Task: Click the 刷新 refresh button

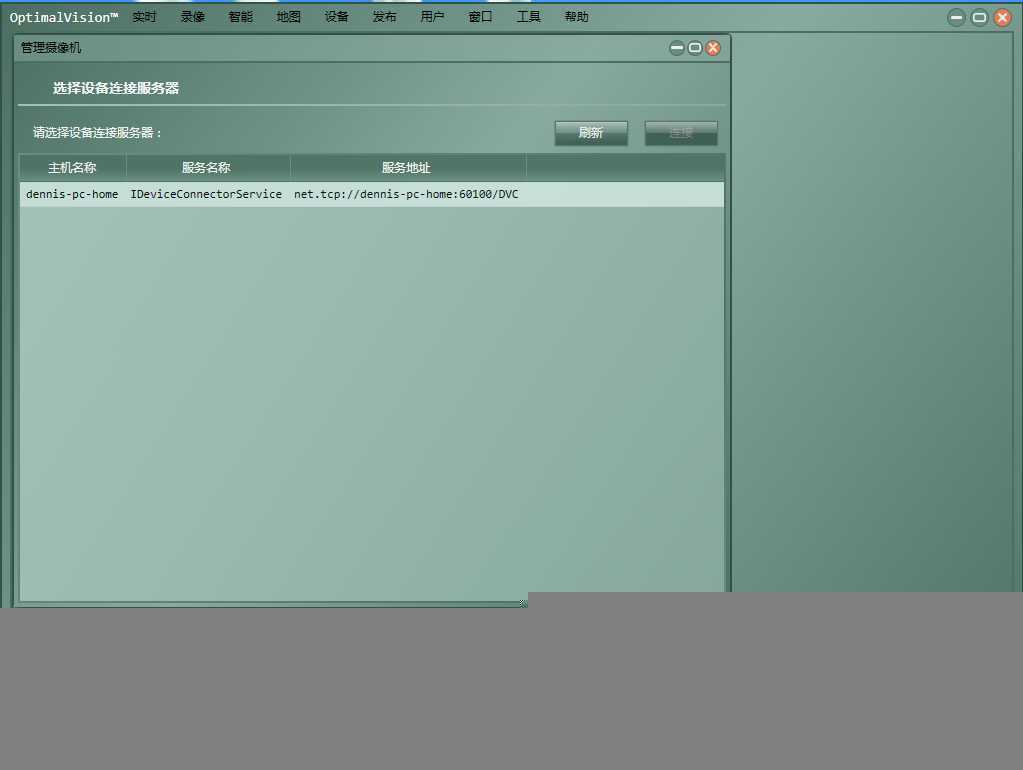Action: (591, 133)
